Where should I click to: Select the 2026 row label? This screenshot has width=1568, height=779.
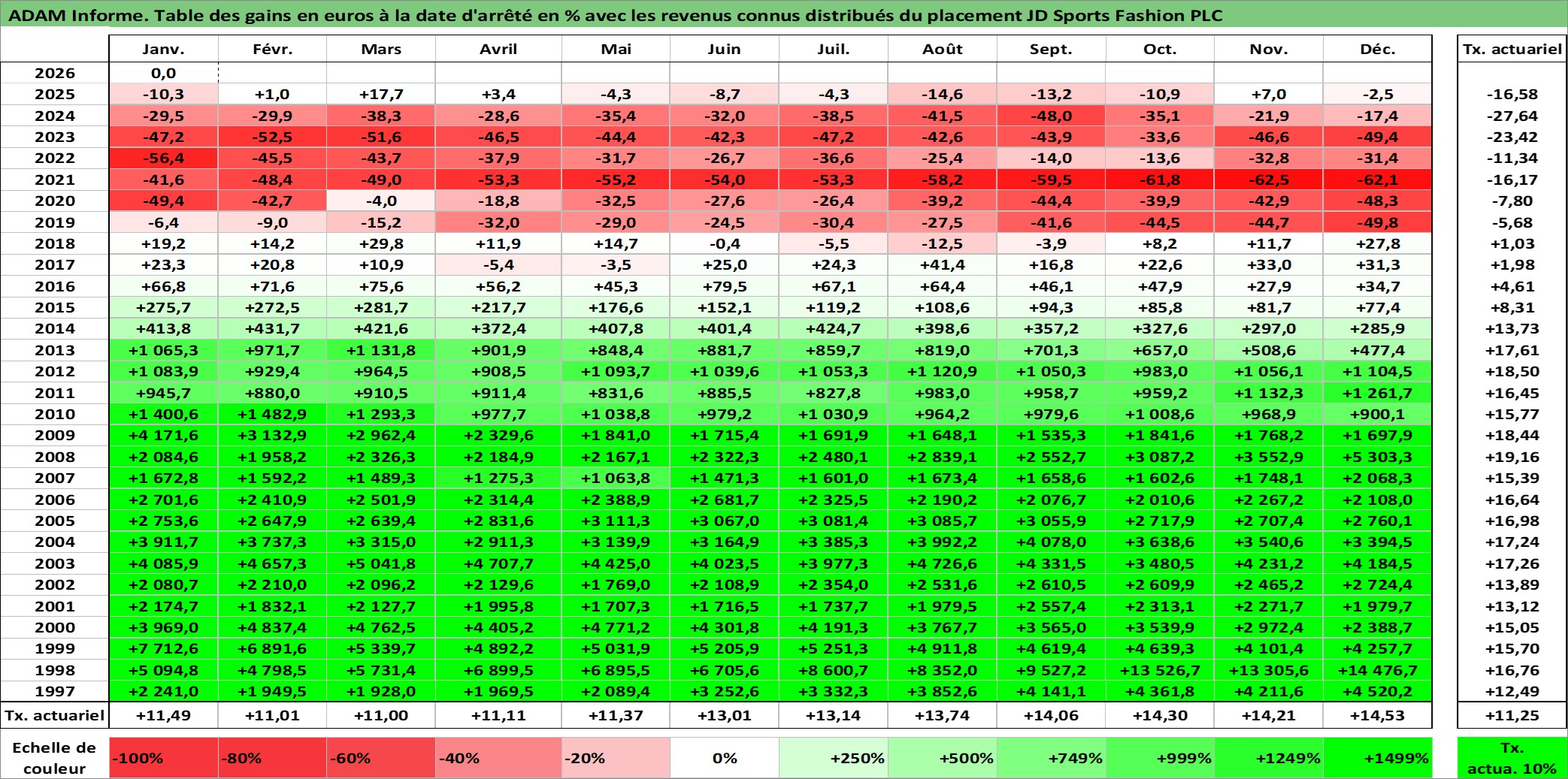click(55, 73)
